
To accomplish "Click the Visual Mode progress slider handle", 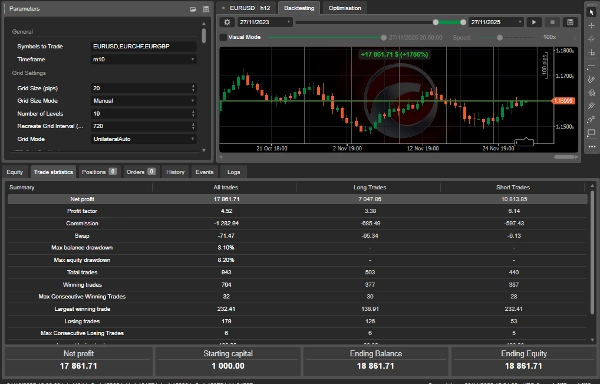I will tap(383, 37).
